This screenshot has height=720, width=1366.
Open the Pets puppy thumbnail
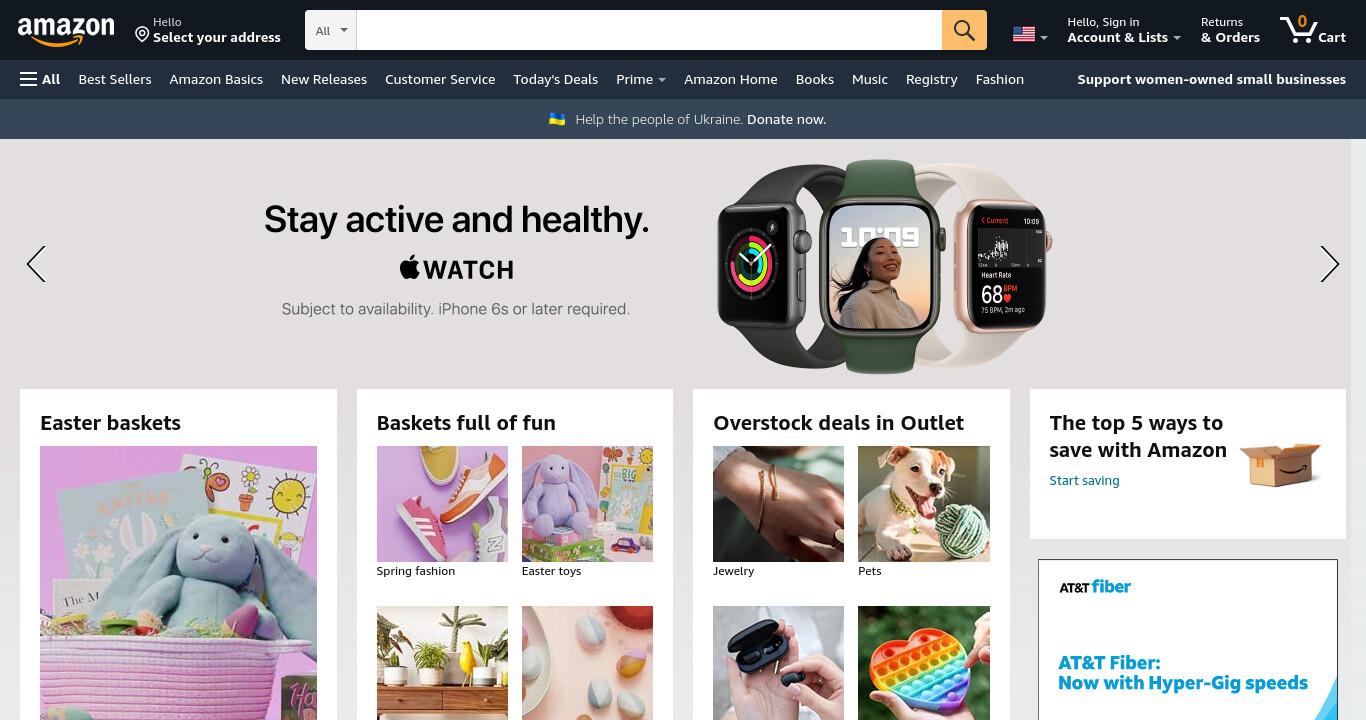[x=924, y=504]
